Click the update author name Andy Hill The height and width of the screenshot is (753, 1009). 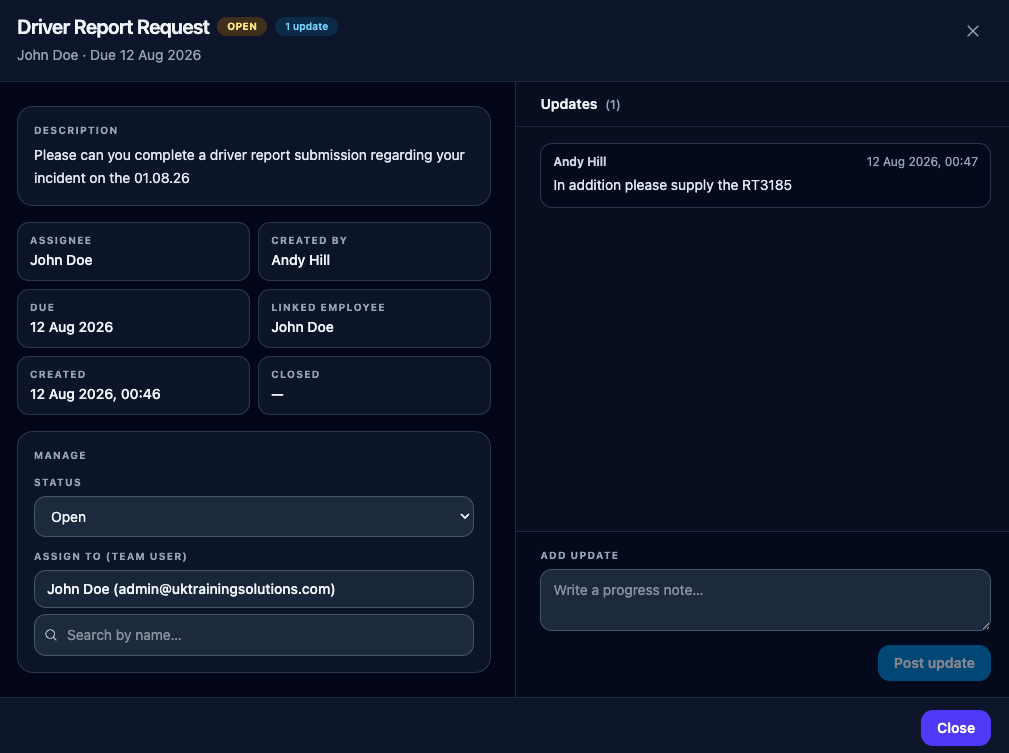point(580,162)
